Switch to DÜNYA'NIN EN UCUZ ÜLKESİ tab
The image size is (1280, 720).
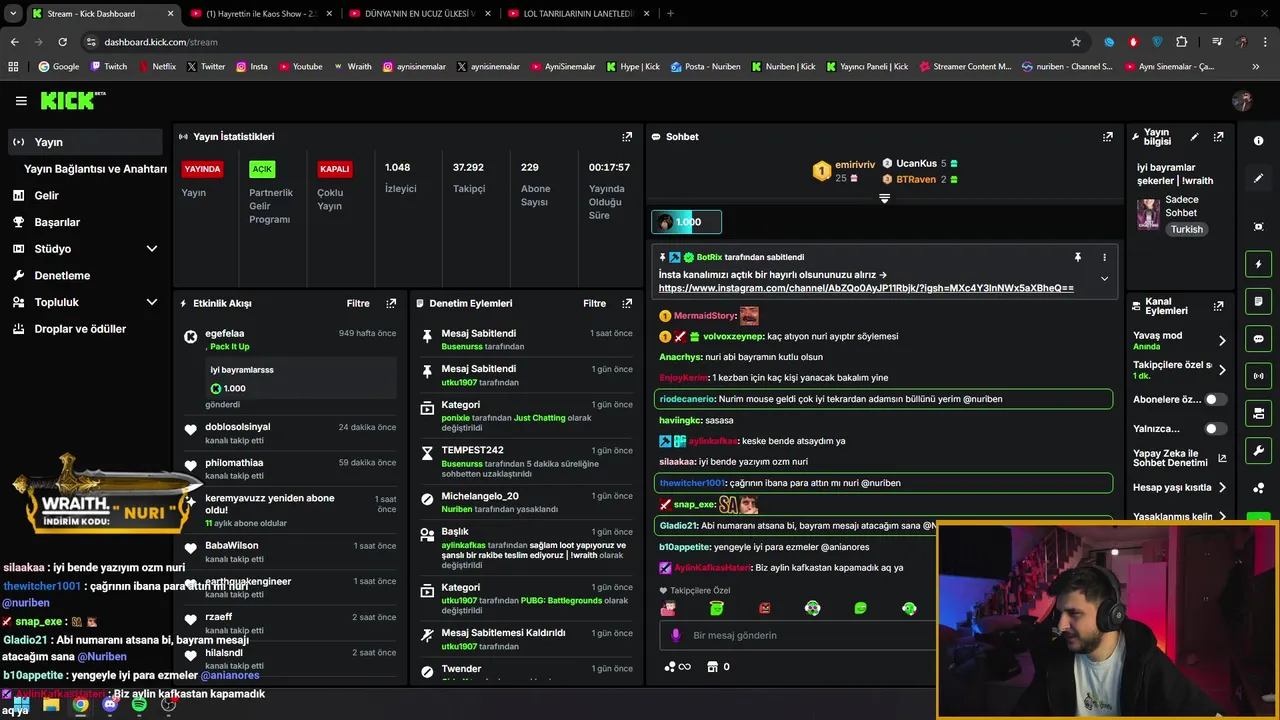(x=418, y=14)
